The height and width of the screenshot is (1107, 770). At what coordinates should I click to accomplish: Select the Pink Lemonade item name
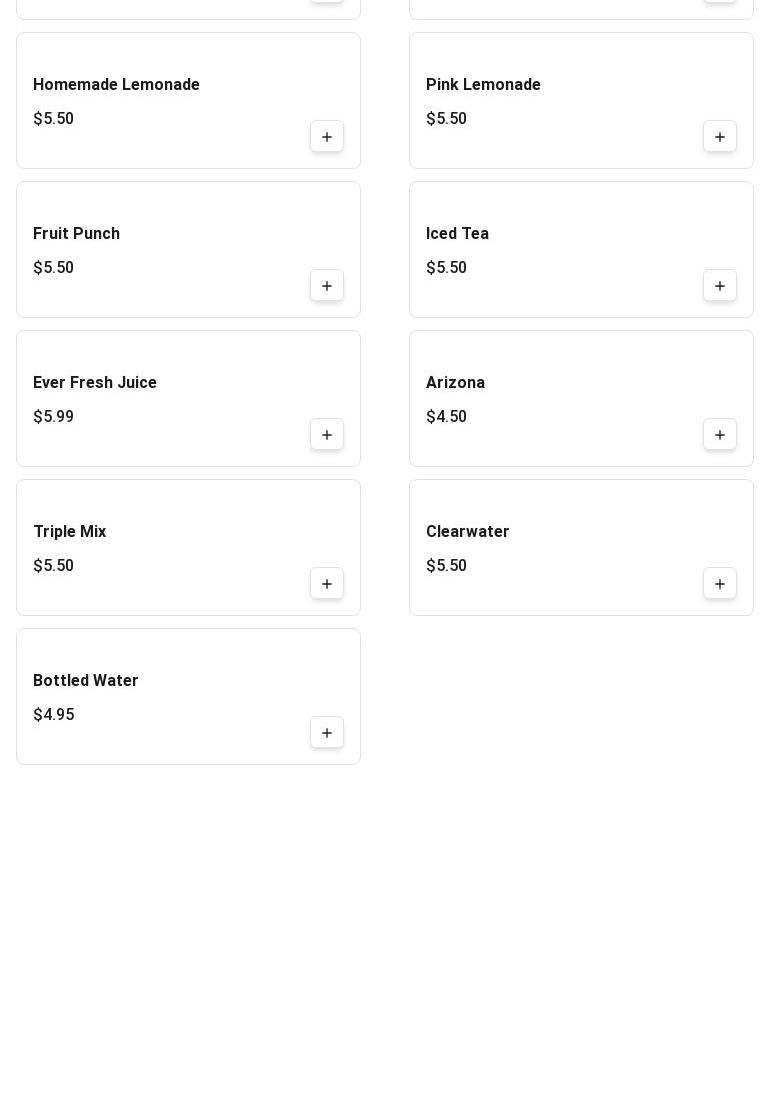[x=483, y=85]
